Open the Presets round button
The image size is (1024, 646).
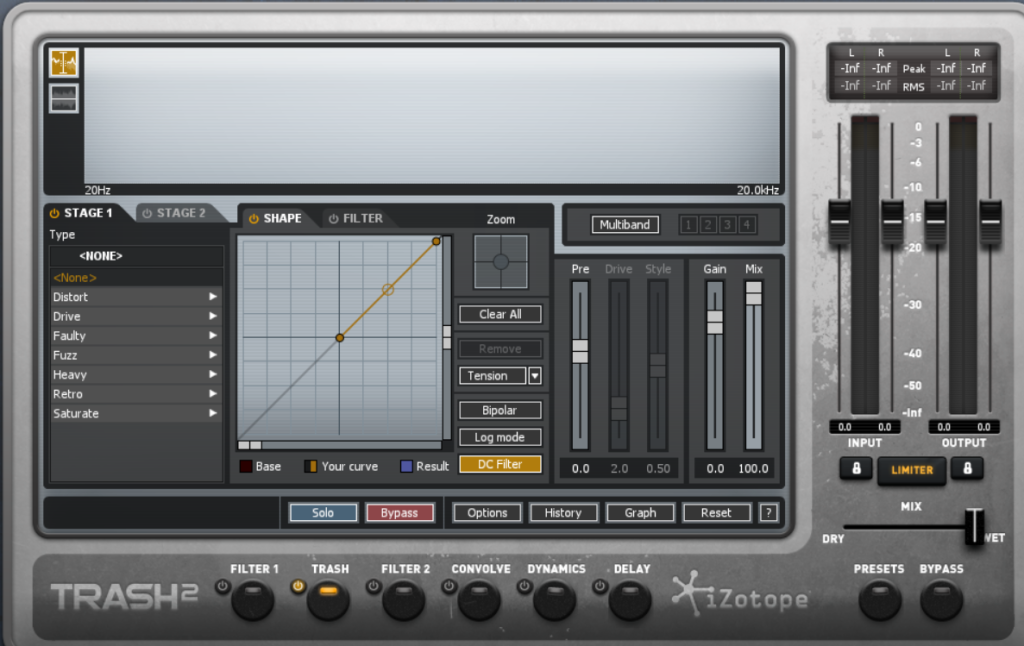point(879,600)
